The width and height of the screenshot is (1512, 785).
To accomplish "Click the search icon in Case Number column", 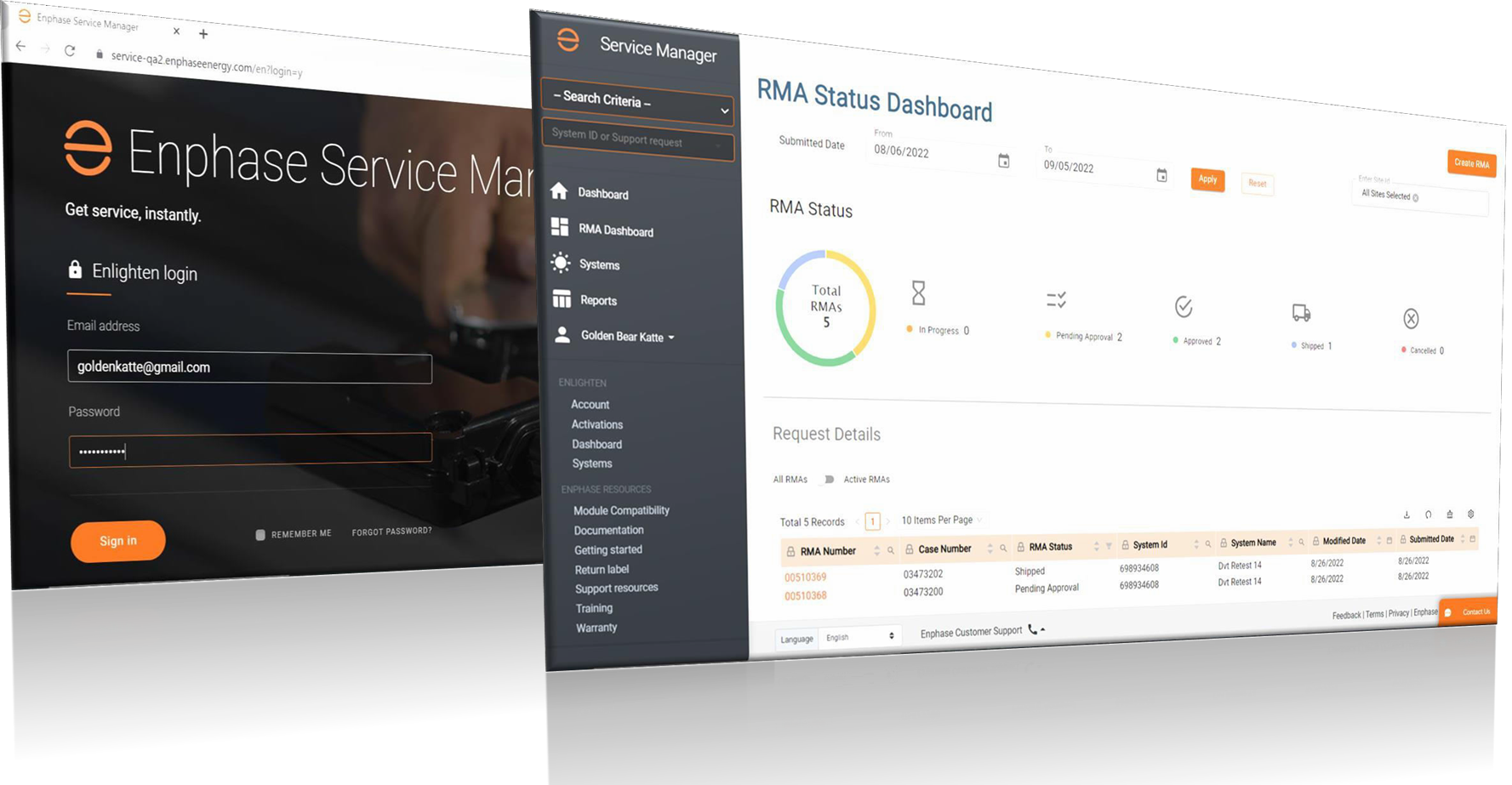I will click(x=1003, y=549).
